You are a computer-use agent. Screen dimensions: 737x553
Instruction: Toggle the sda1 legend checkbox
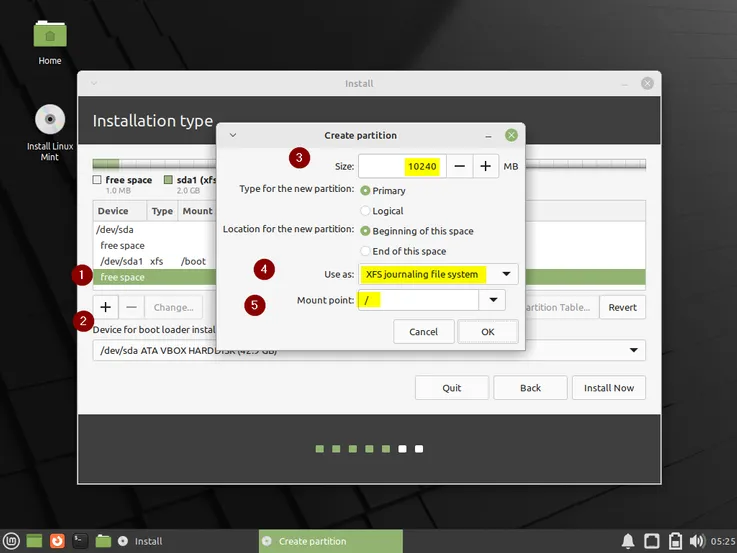click(168, 179)
